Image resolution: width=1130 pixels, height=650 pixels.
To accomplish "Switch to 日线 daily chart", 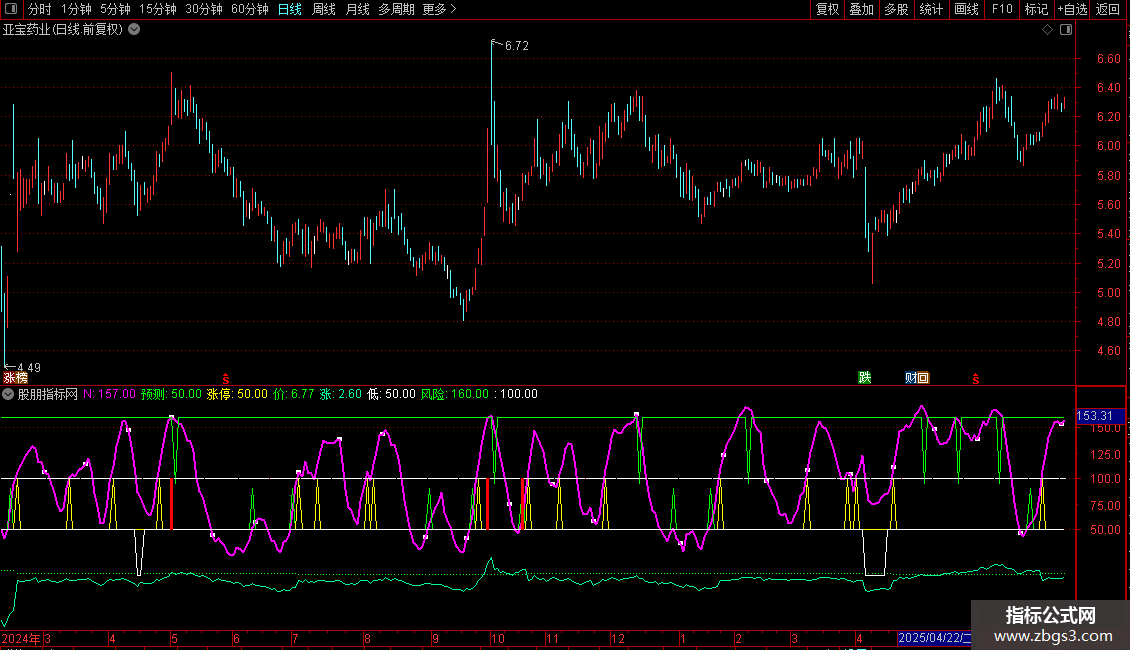I will tap(290, 9).
